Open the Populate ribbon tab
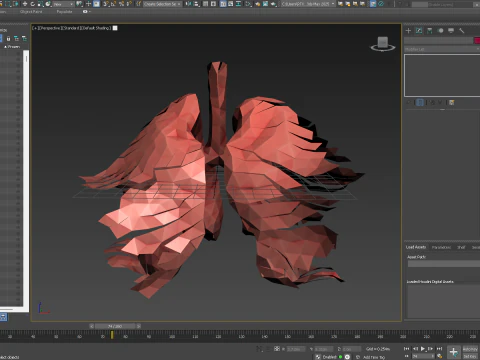This screenshot has height=360, width=480. [x=64, y=12]
